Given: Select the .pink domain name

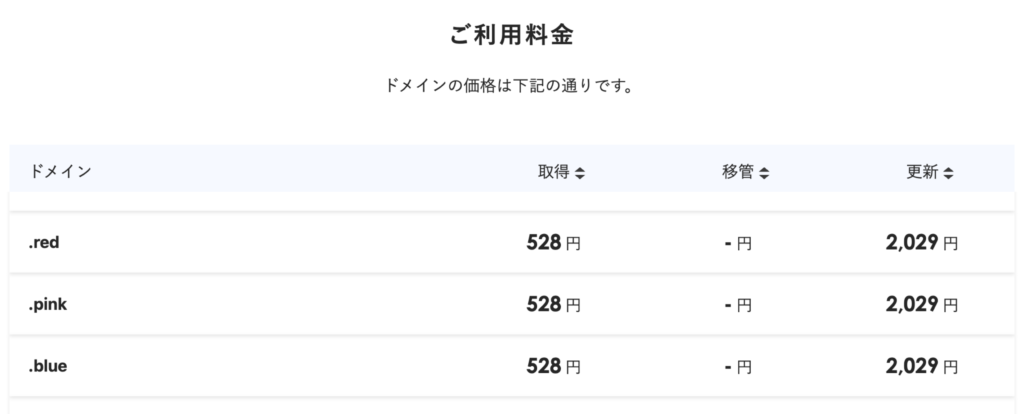Looking at the screenshot, I should click(50, 304).
